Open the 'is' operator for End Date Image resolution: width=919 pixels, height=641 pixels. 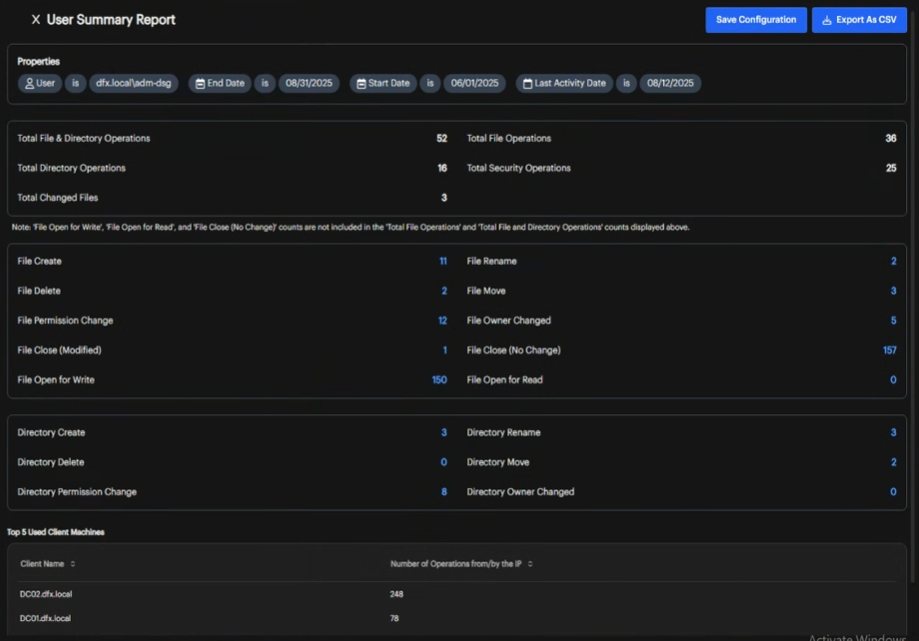(x=265, y=83)
